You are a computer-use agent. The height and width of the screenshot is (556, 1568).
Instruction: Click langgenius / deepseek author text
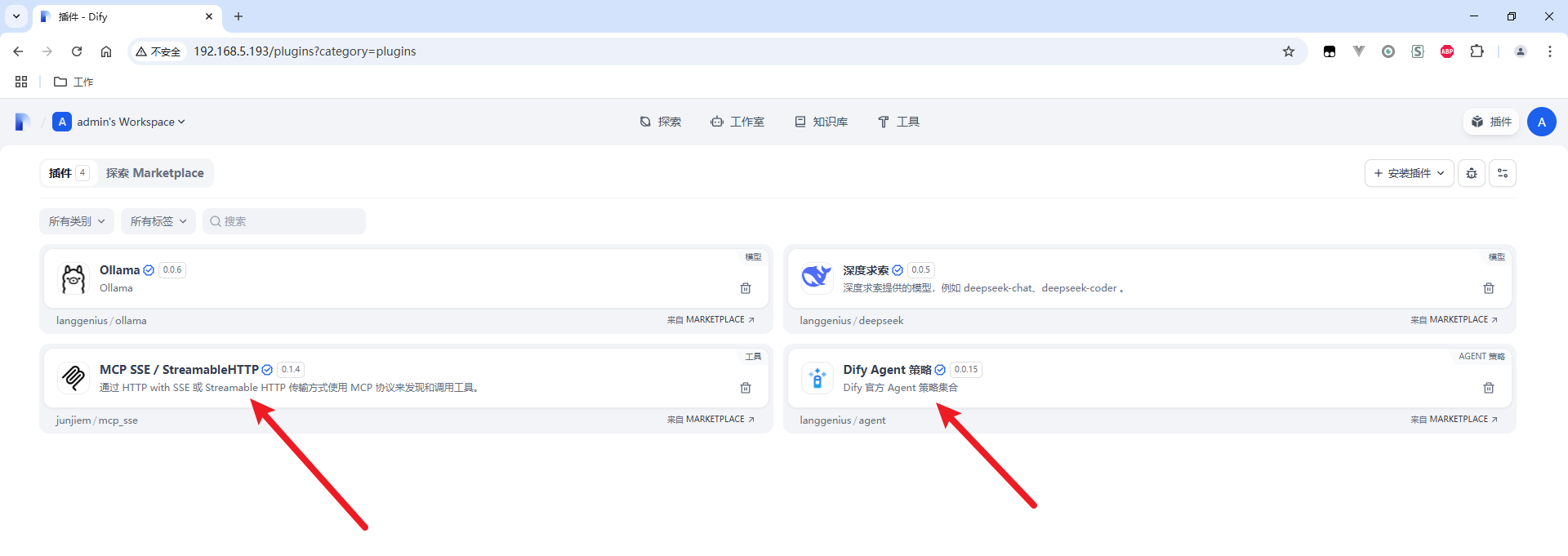(852, 321)
